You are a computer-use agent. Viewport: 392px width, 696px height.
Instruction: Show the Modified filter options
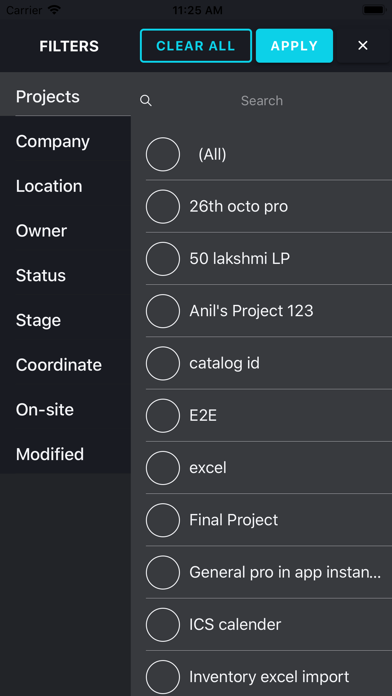[65, 455]
